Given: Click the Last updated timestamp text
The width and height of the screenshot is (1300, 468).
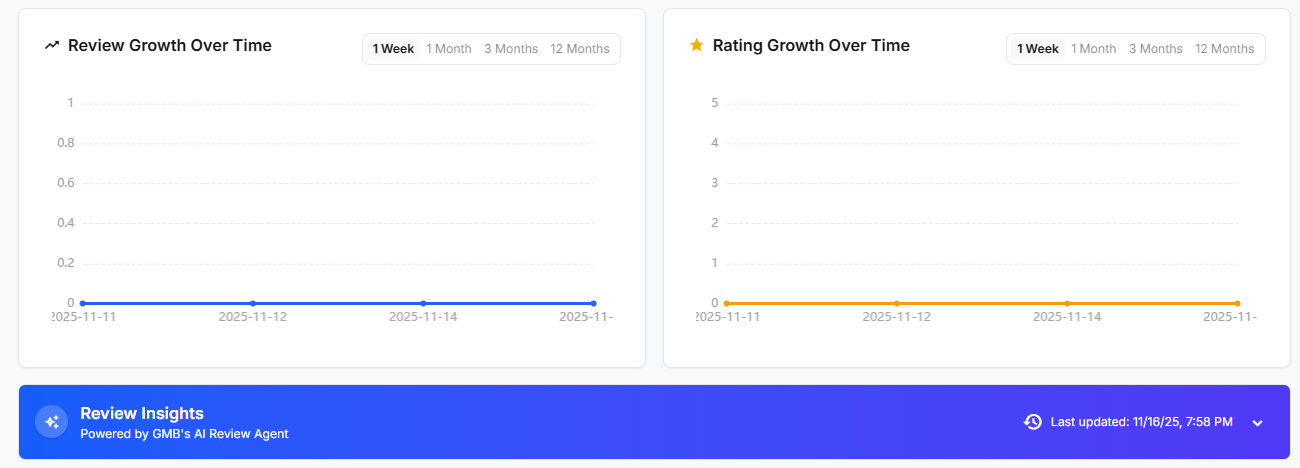Looking at the screenshot, I should click(x=1141, y=422).
